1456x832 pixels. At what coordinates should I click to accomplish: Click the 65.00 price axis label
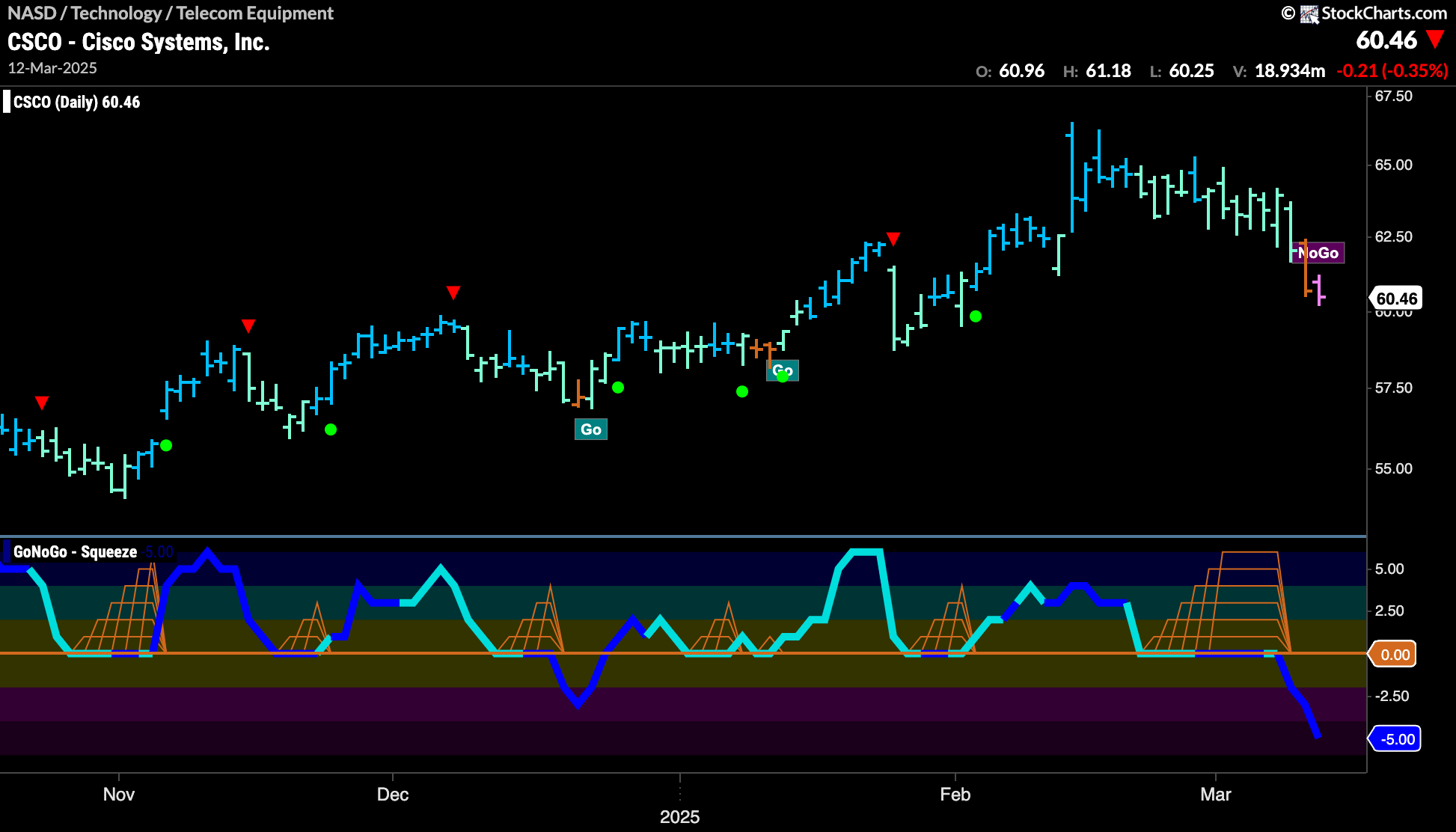[x=1394, y=165]
